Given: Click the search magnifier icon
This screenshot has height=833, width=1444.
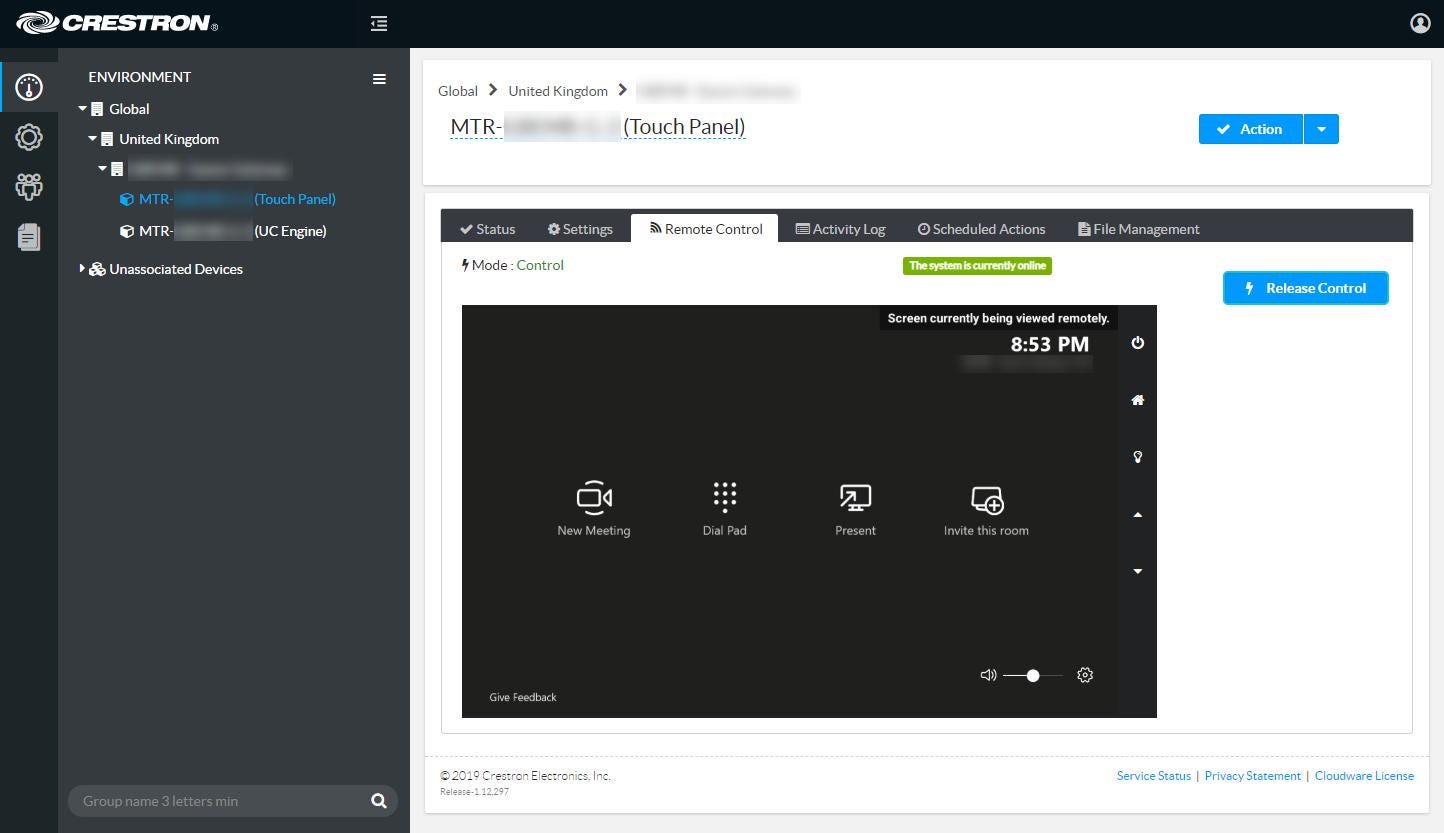Looking at the screenshot, I should pyautogui.click(x=379, y=800).
